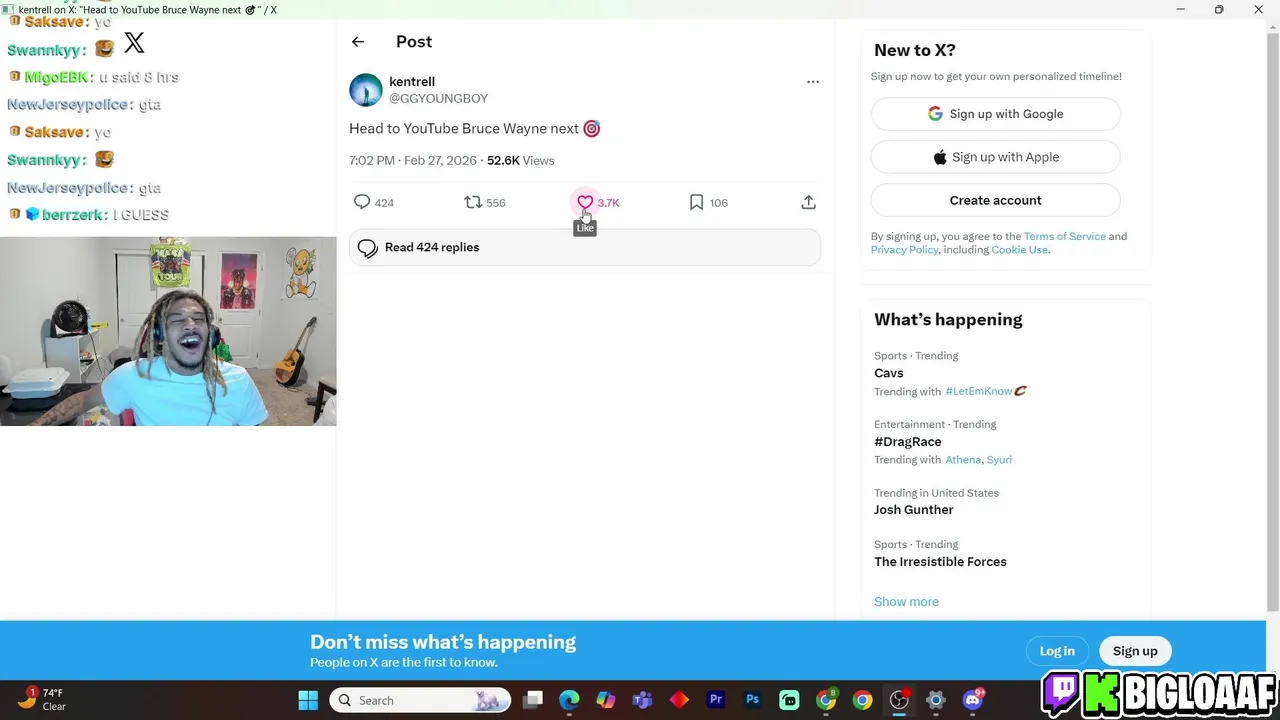Open the Terms of Service link
The width and height of the screenshot is (1280, 720).
click(x=1065, y=236)
